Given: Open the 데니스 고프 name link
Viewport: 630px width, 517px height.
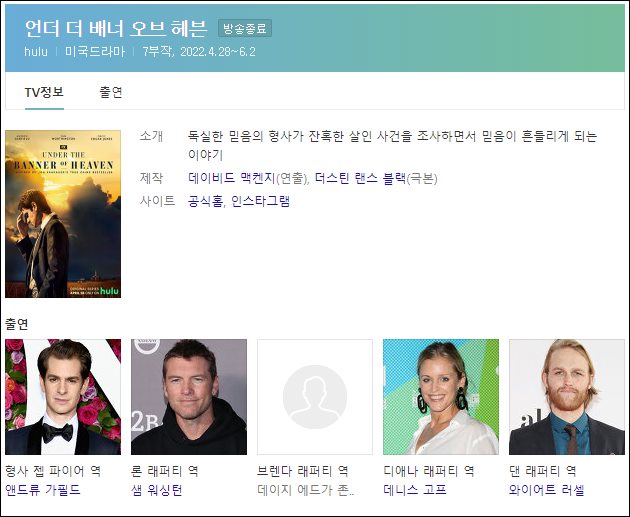Looking at the screenshot, I should coord(414,490).
